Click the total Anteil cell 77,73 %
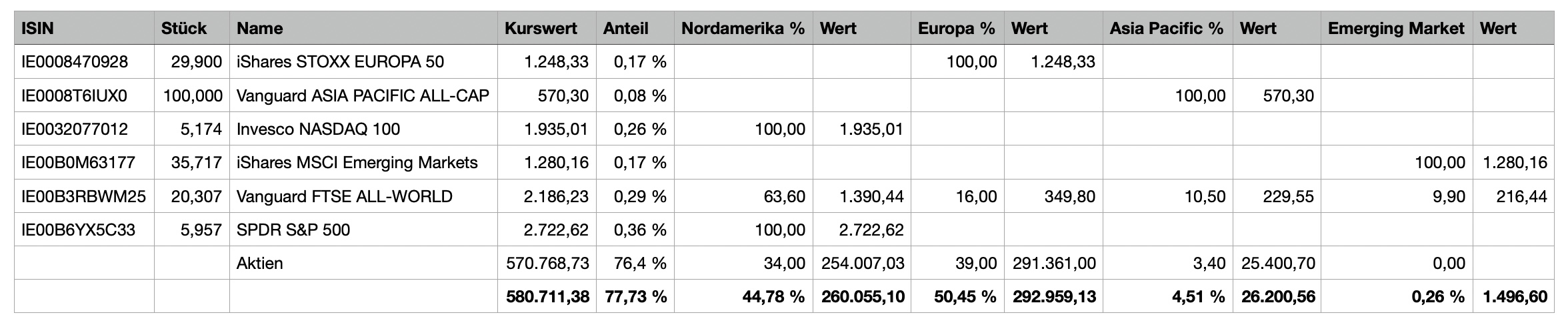 pos(635,297)
